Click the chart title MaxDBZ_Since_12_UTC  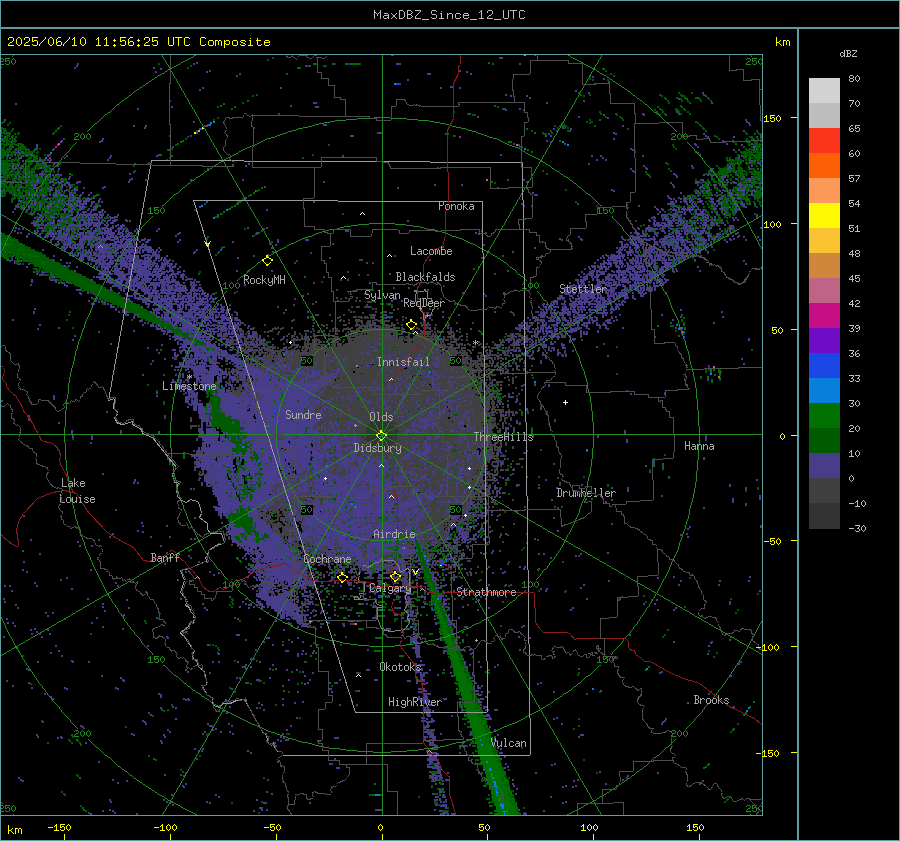point(449,15)
